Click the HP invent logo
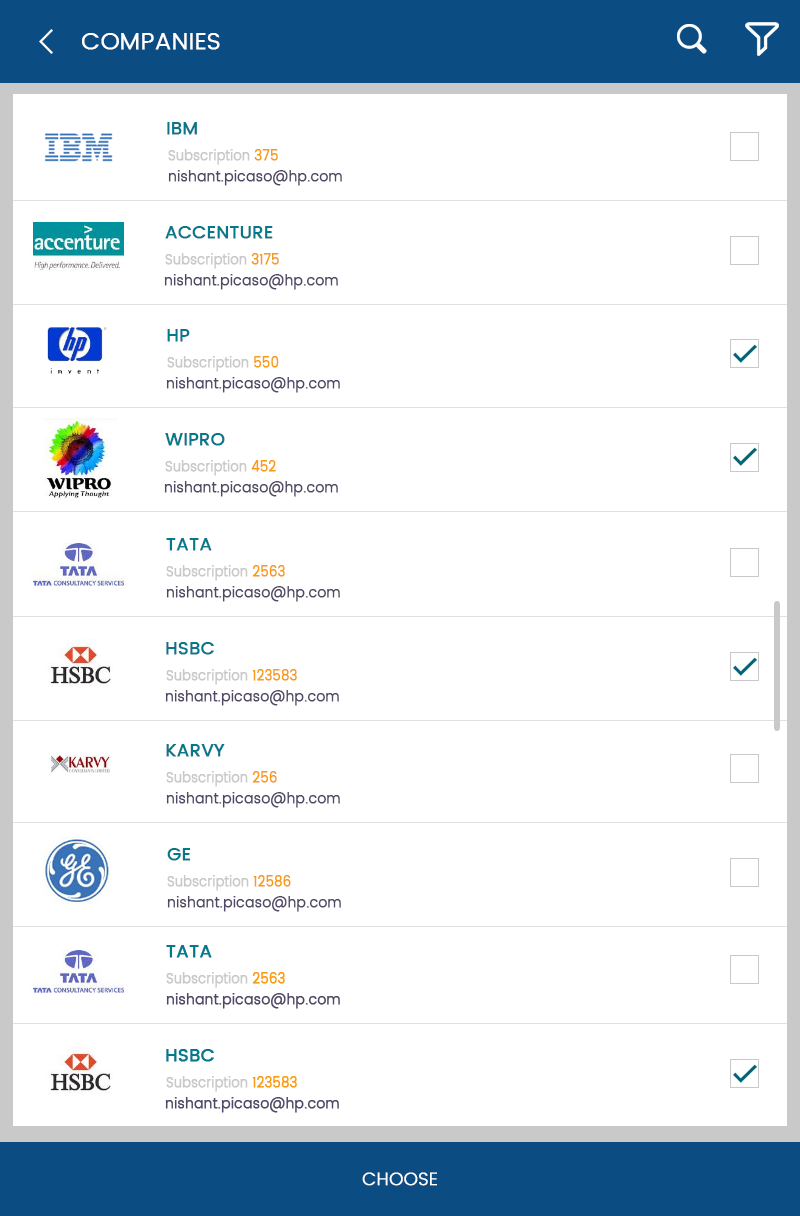The image size is (800, 1216). pos(76,349)
